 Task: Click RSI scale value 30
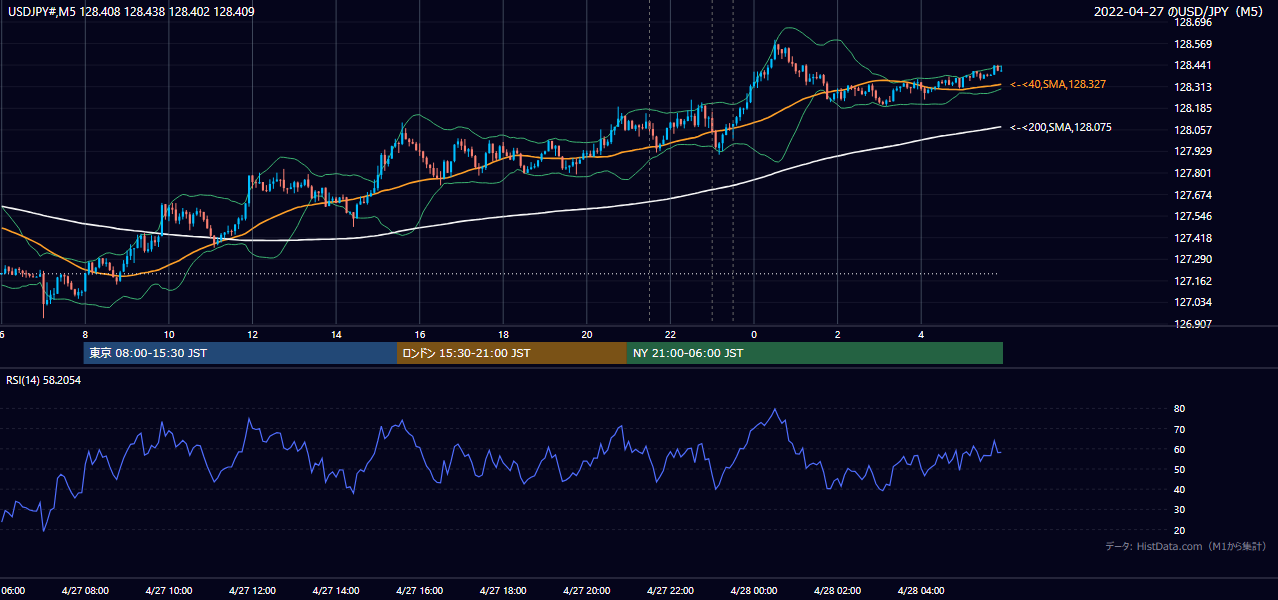[1179, 510]
